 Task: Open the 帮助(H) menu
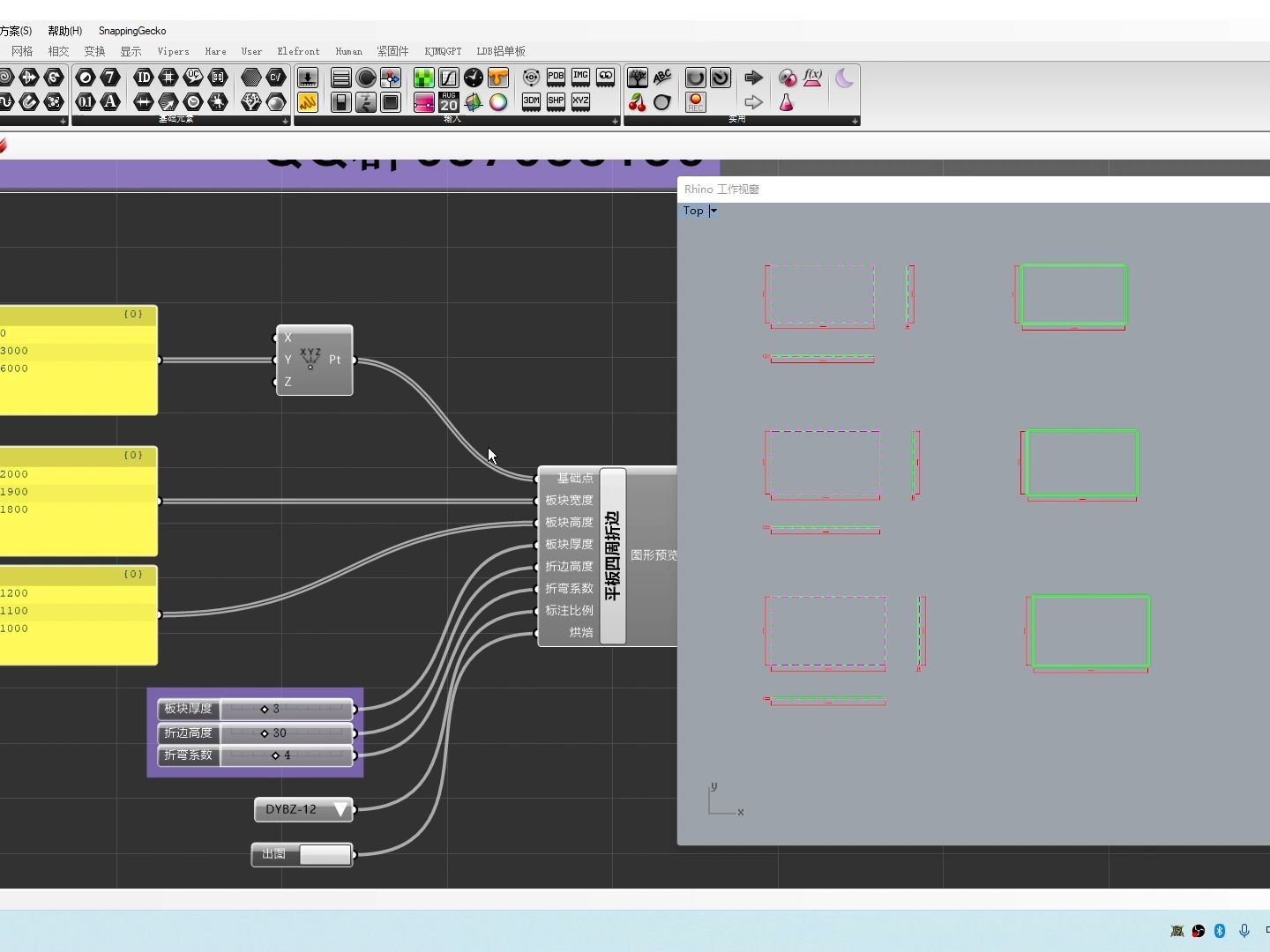point(65,31)
